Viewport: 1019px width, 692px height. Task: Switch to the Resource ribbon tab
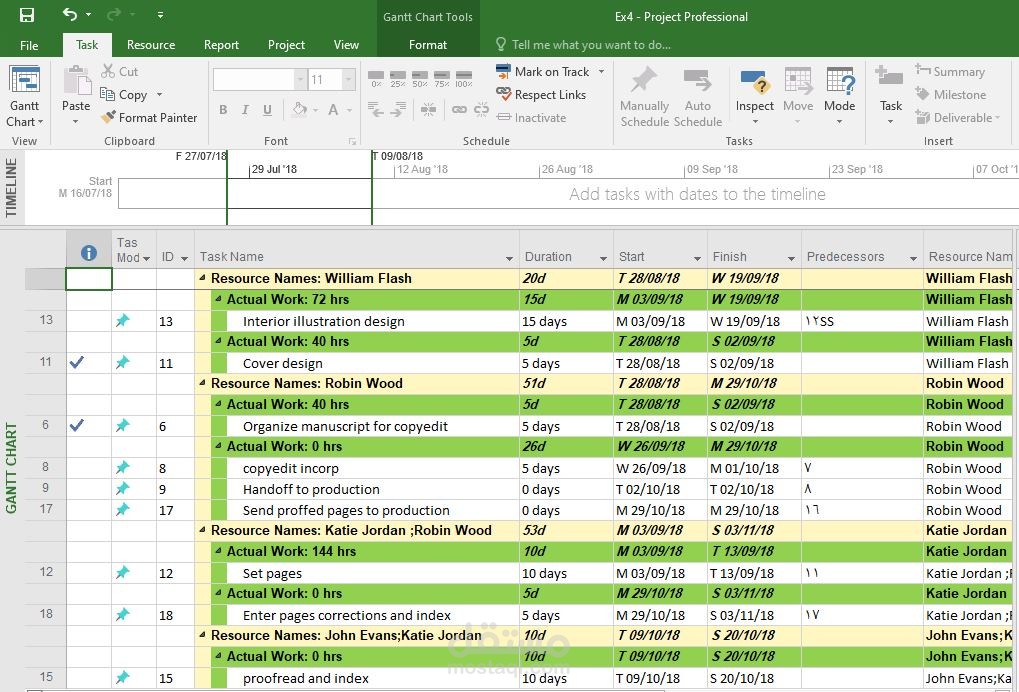pyautogui.click(x=151, y=45)
